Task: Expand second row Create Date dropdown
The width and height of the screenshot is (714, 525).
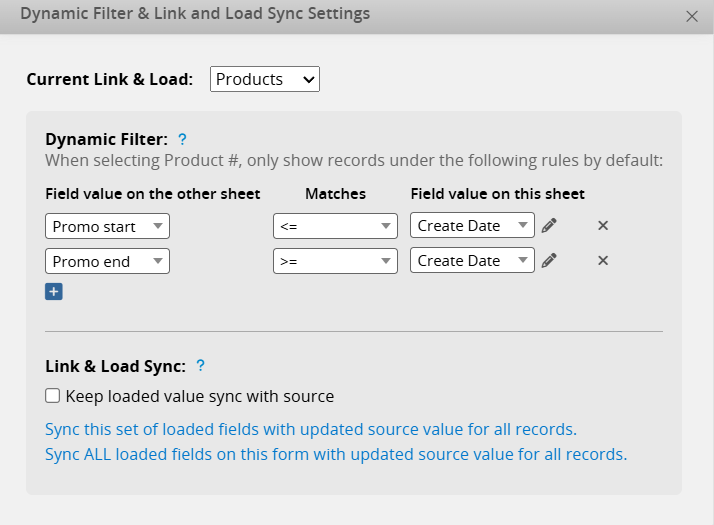Action: tap(472, 261)
